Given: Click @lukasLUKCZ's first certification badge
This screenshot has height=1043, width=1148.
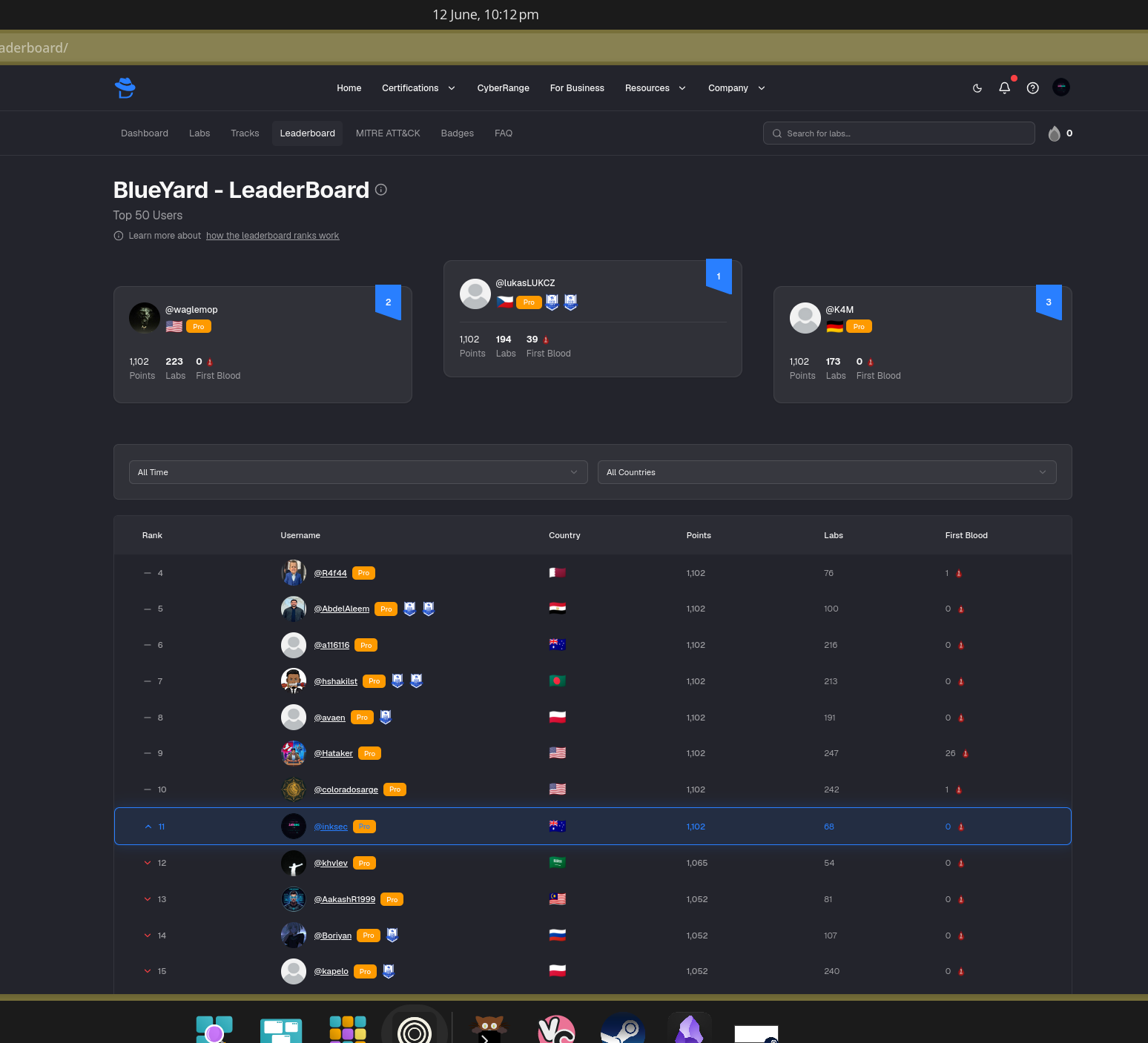Looking at the screenshot, I should [552, 302].
